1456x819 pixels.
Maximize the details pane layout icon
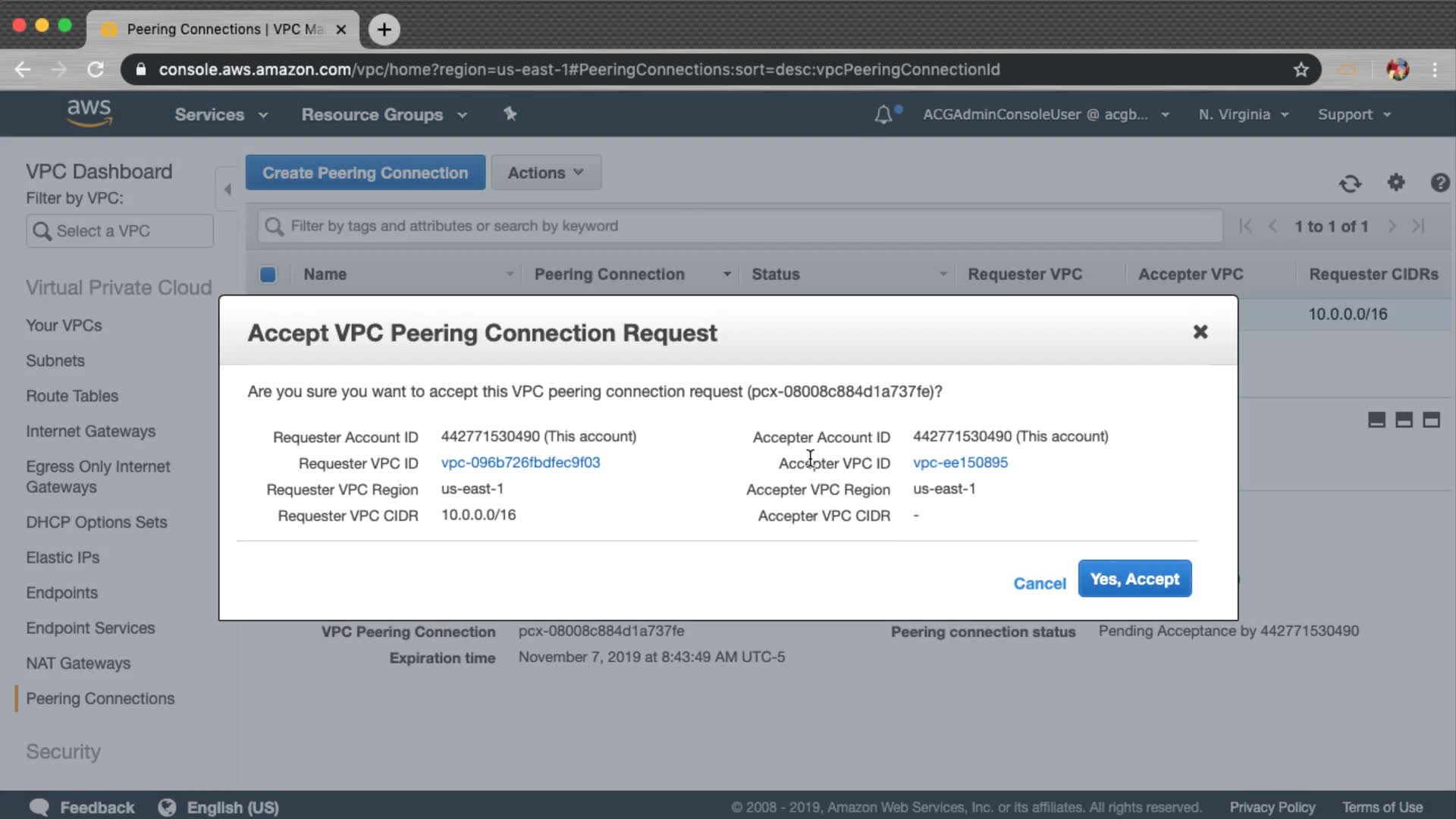click(x=1431, y=420)
